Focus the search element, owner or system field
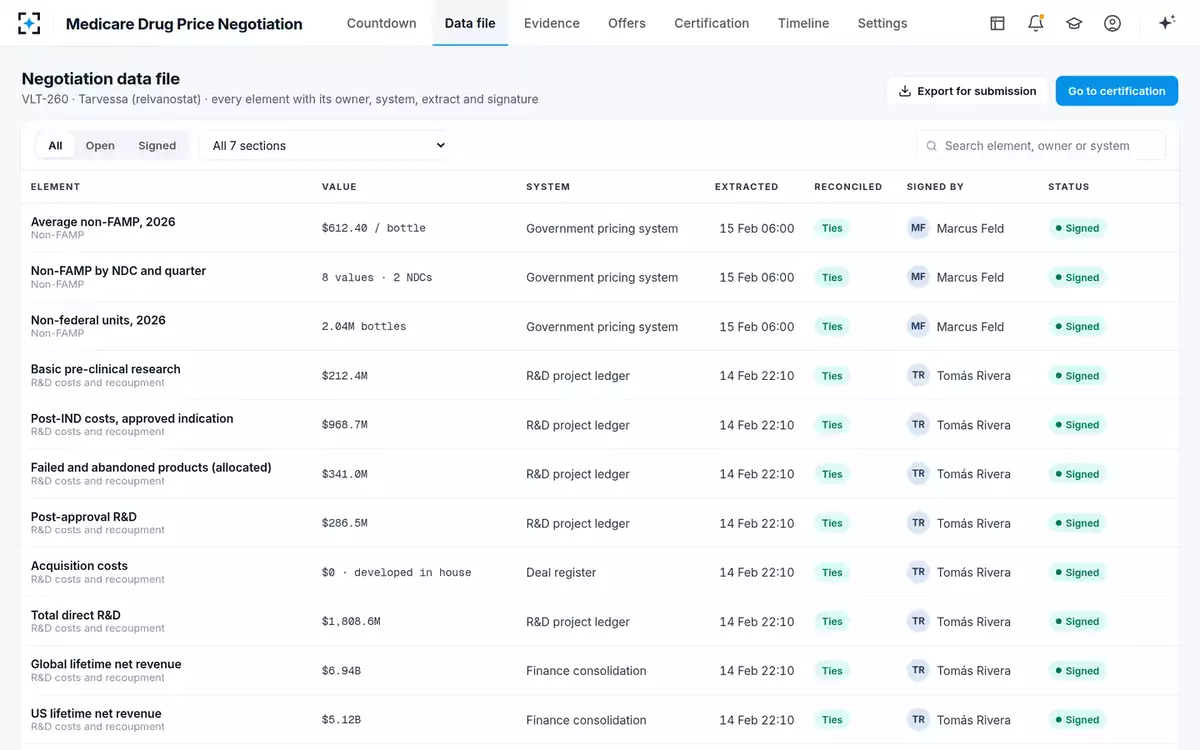 point(1041,146)
